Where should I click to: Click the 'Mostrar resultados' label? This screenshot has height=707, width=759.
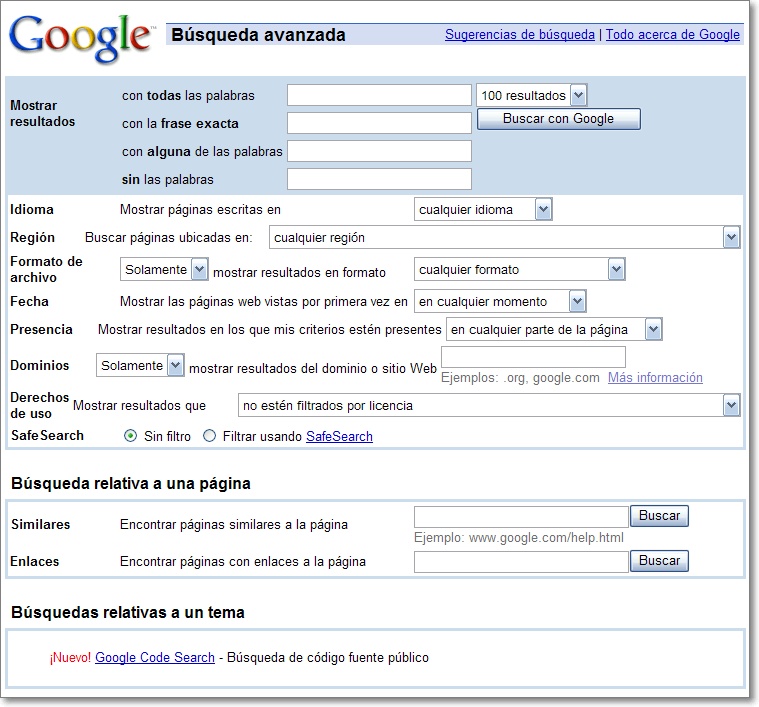43,113
